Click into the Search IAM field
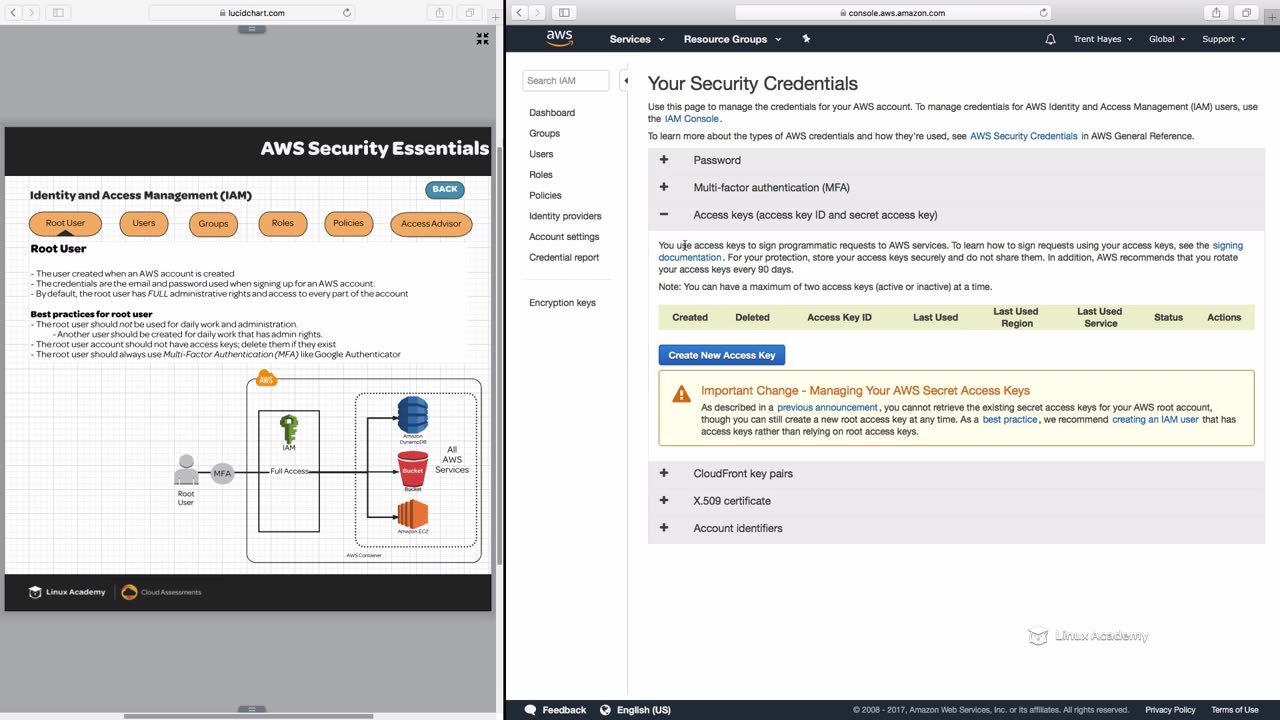The width and height of the screenshot is (1280, 720). [566, 81]
